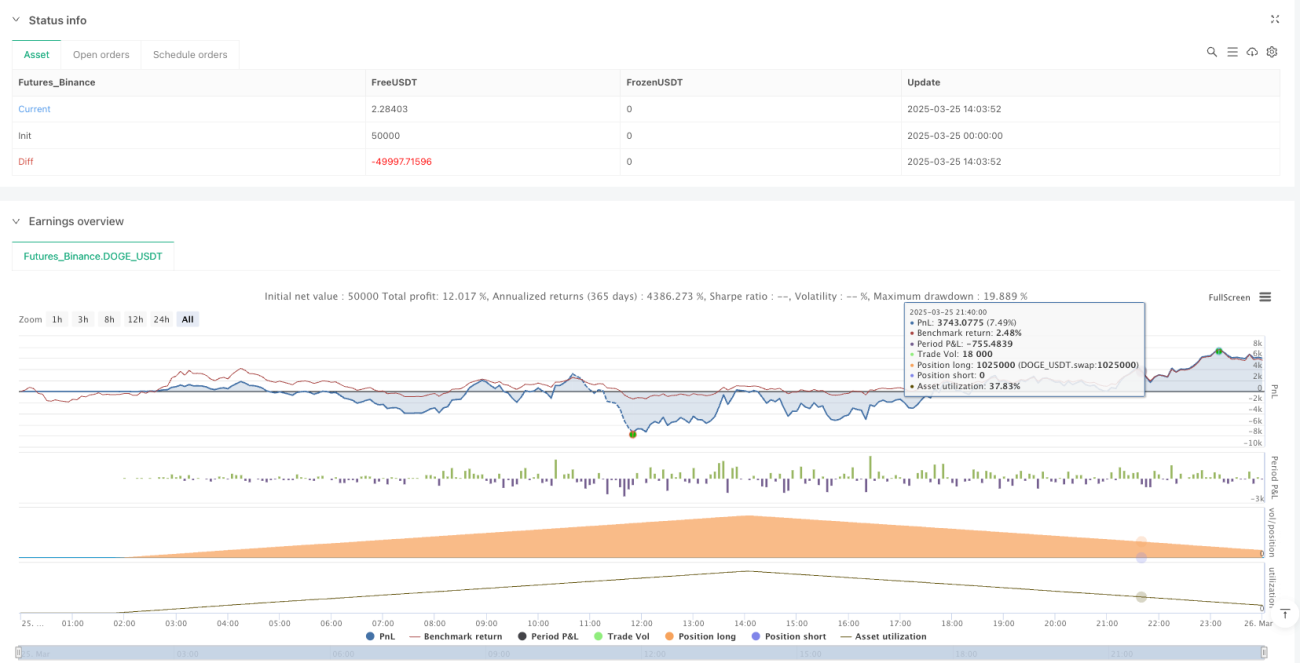Set chart zoom to 12h
Image resolution: width=1300 pixels, height=663 pixels.
(x=135, y=319)
